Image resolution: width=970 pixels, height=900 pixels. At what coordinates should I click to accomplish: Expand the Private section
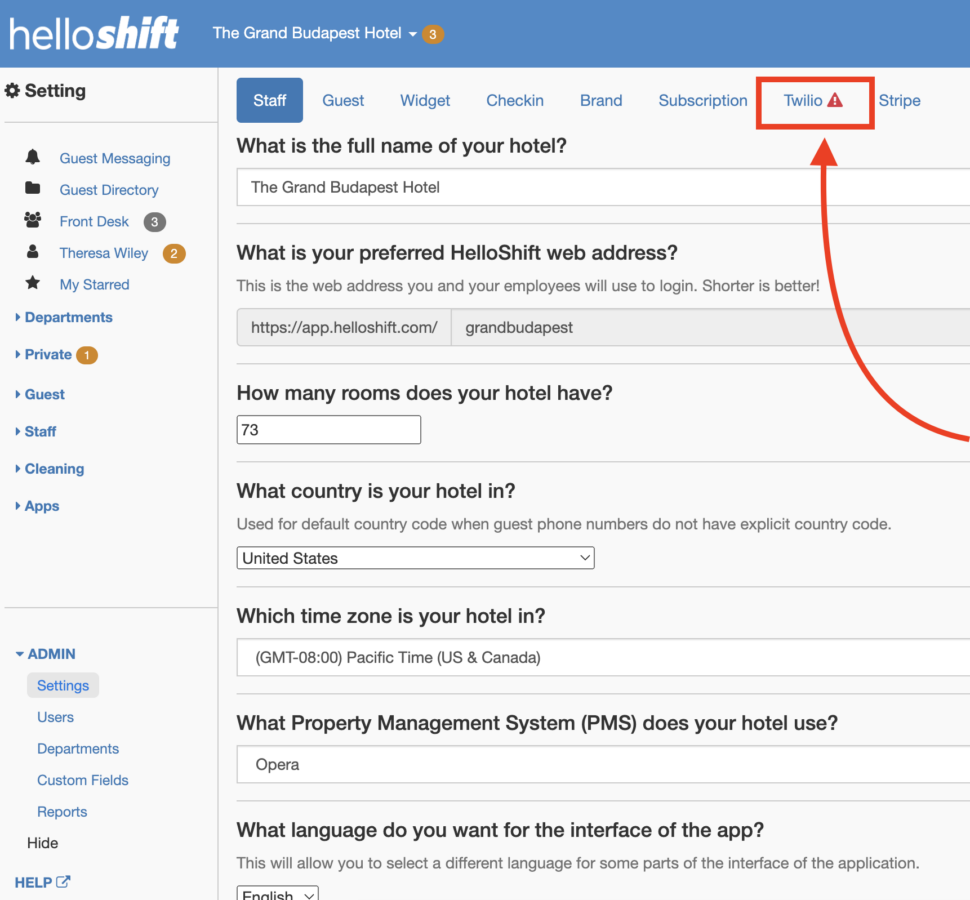(44, 354)
